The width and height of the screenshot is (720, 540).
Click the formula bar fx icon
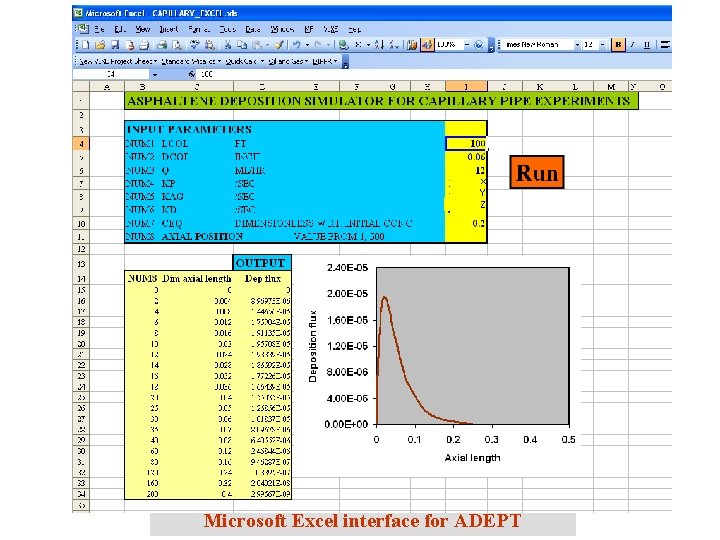191,74
